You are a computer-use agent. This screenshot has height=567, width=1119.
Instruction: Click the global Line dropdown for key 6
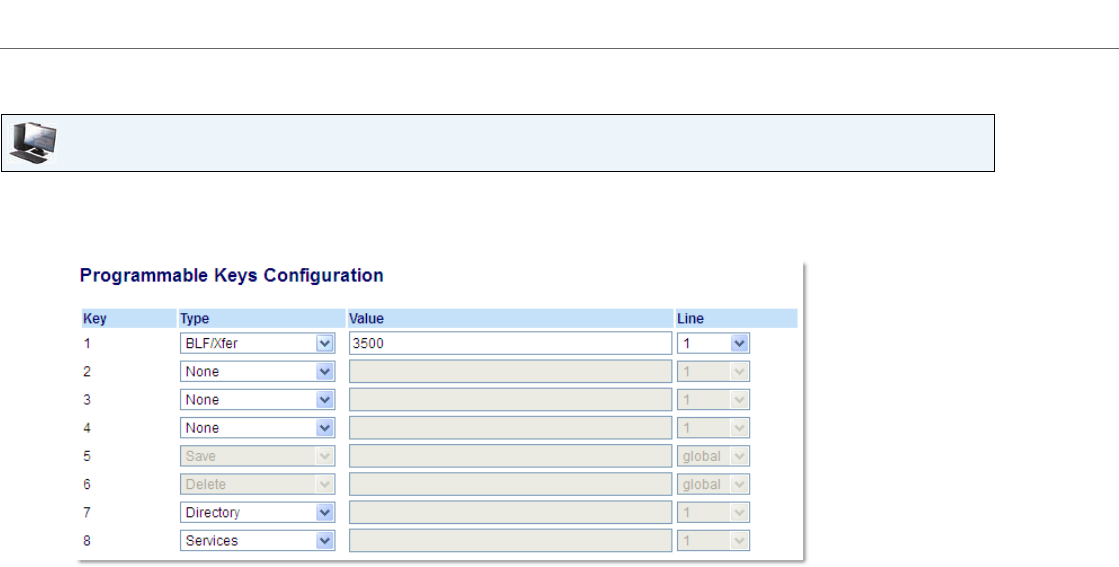pyautogui.click(x=713, y=484)
